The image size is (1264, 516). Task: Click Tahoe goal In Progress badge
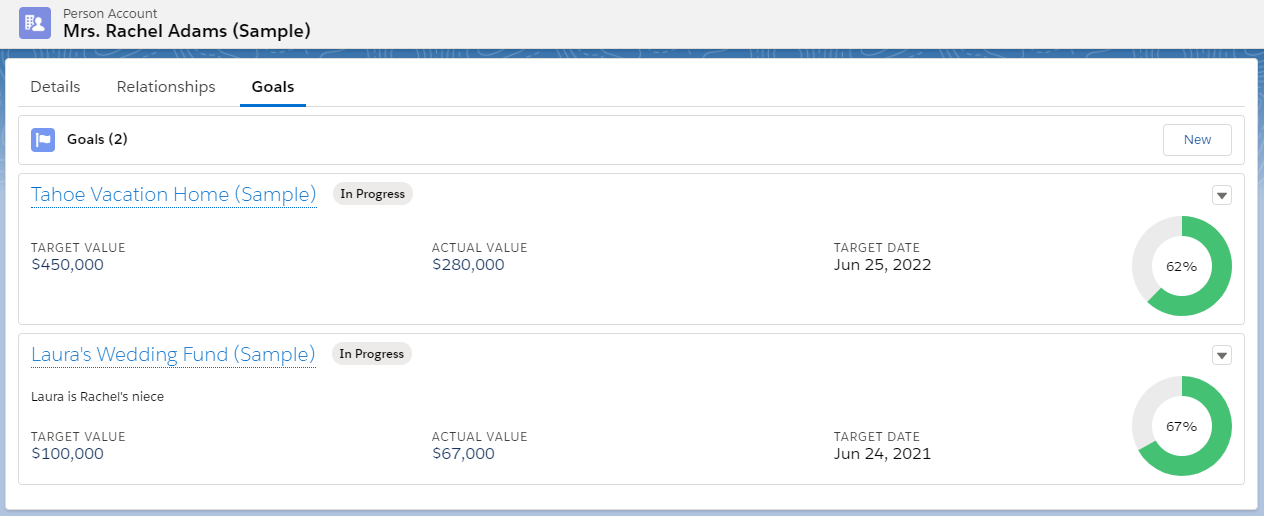coord(372,194)
